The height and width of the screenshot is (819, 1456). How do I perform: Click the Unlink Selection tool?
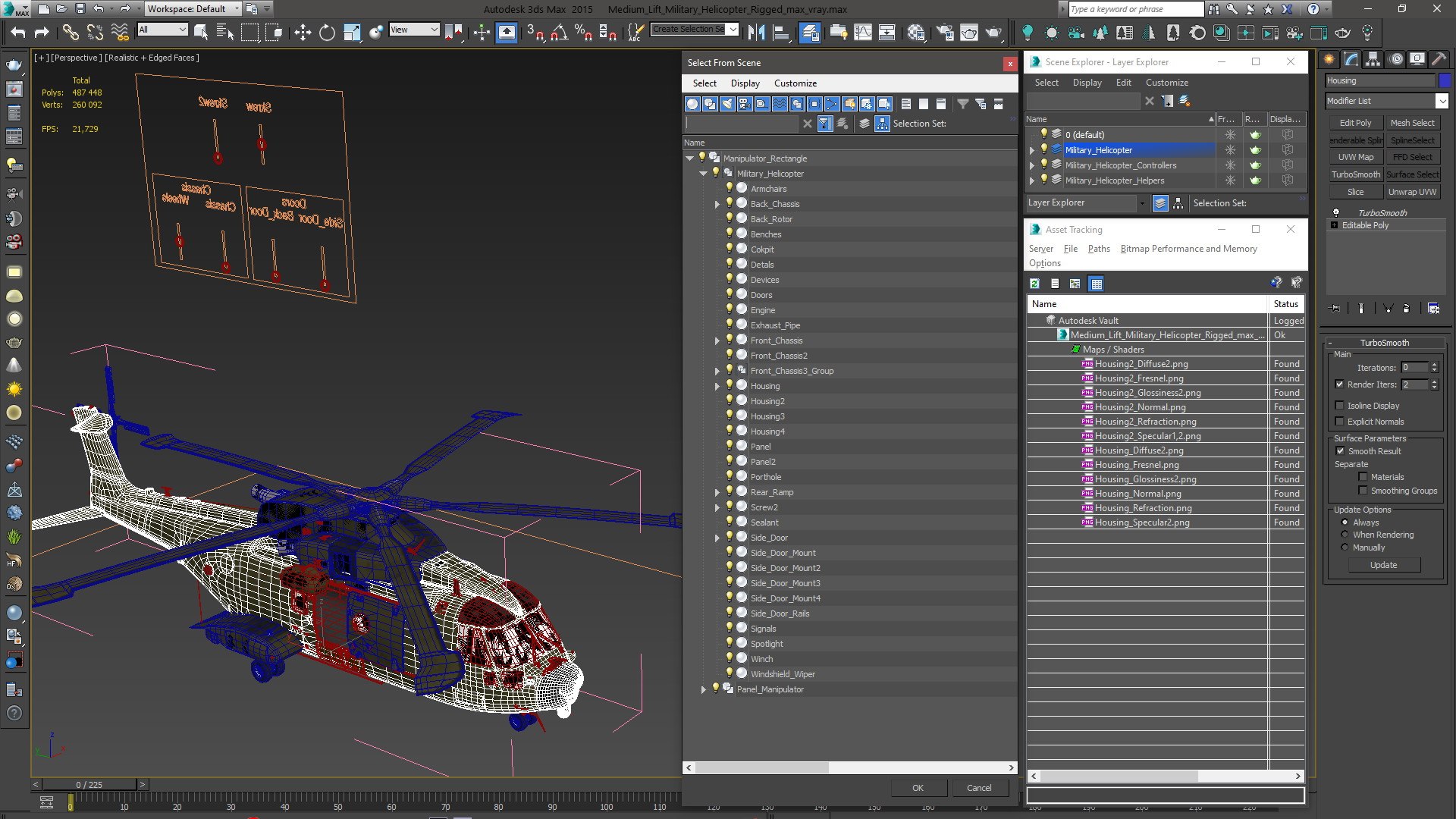(95, 32)
